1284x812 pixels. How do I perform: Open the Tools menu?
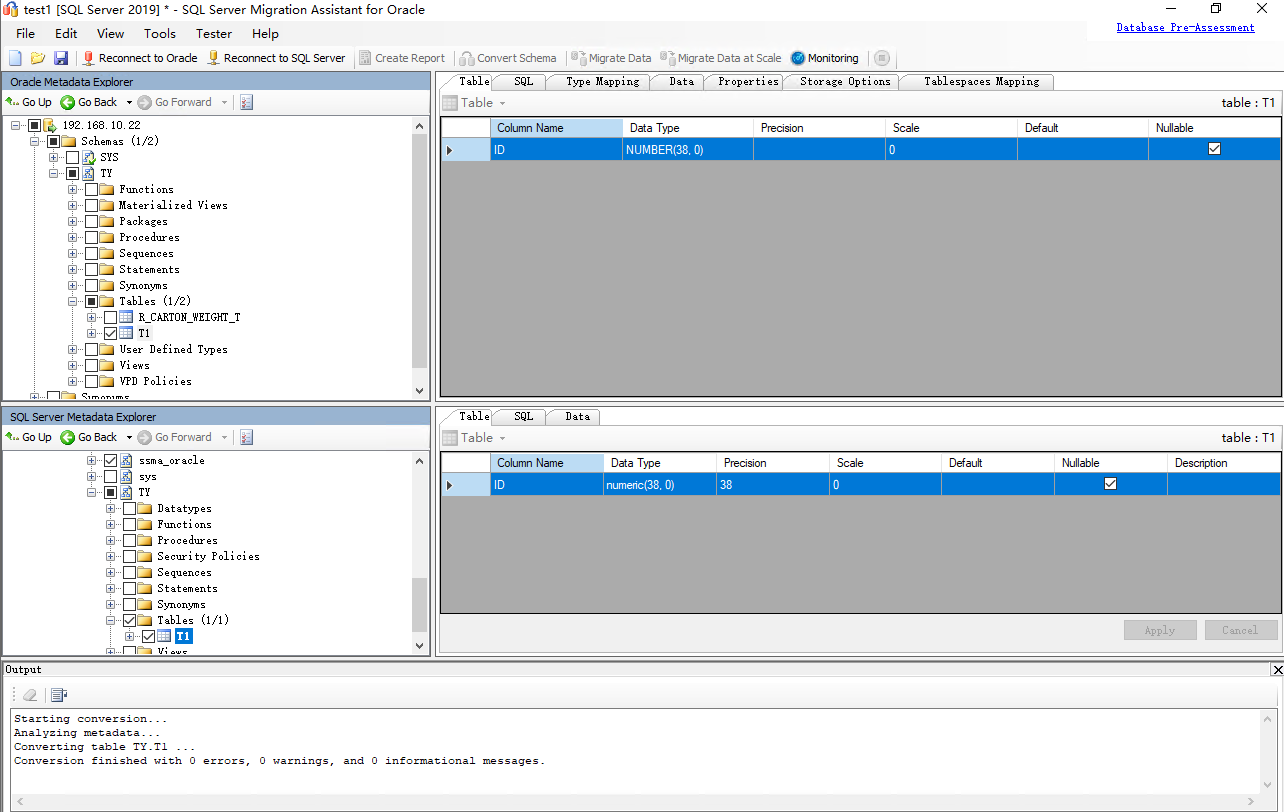[x=160, y=34]
